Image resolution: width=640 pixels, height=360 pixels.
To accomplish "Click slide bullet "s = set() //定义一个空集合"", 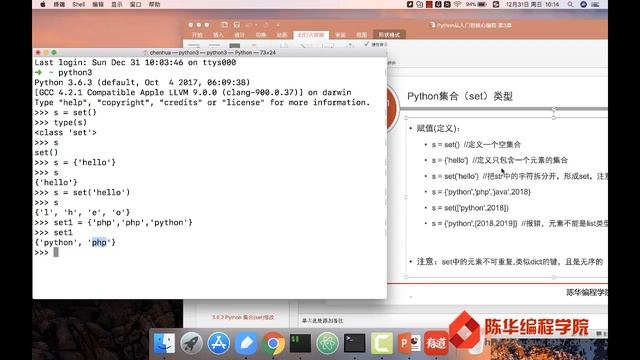I will click(x=476, y=144).
